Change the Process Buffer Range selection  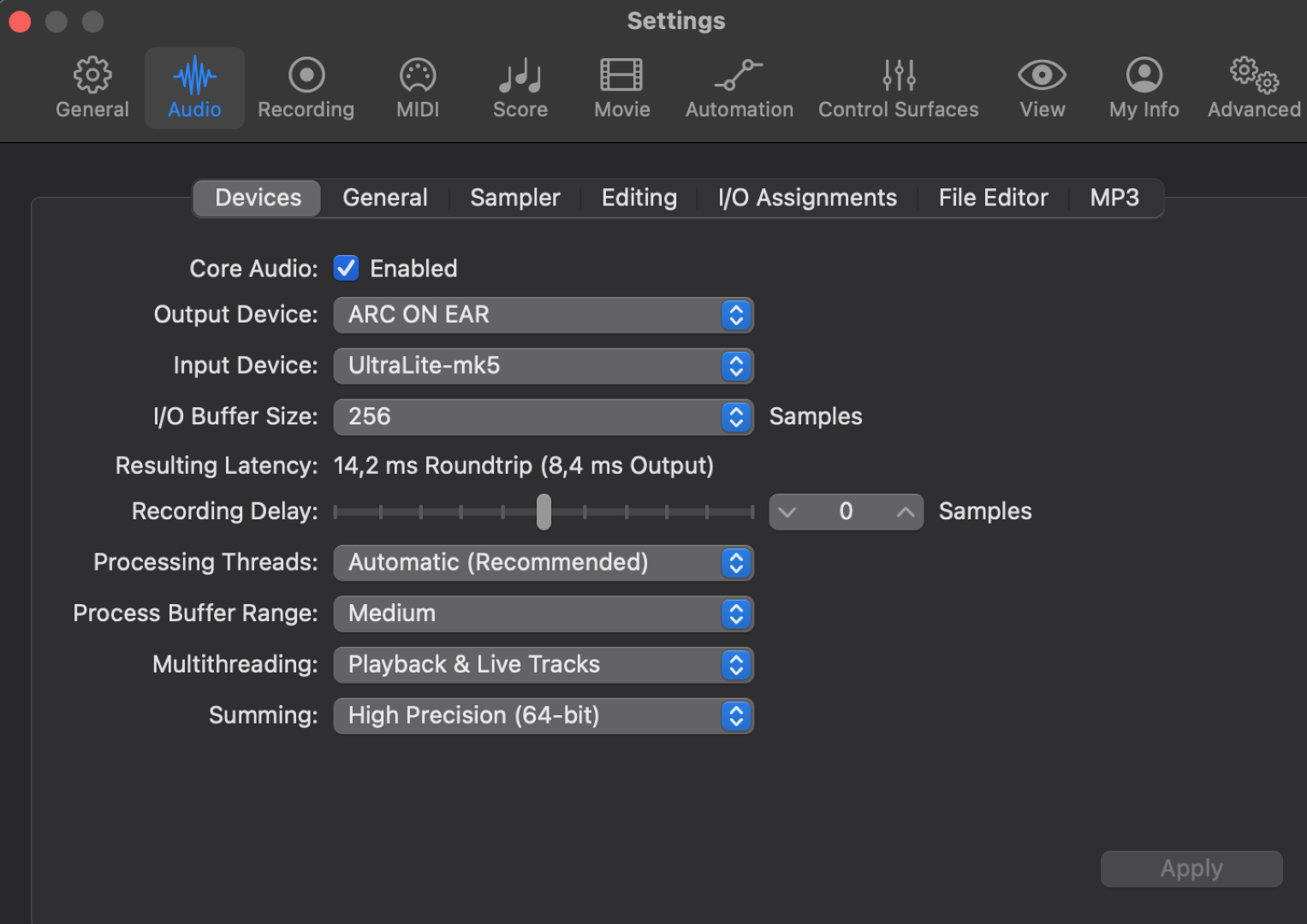tap(543, 613)
